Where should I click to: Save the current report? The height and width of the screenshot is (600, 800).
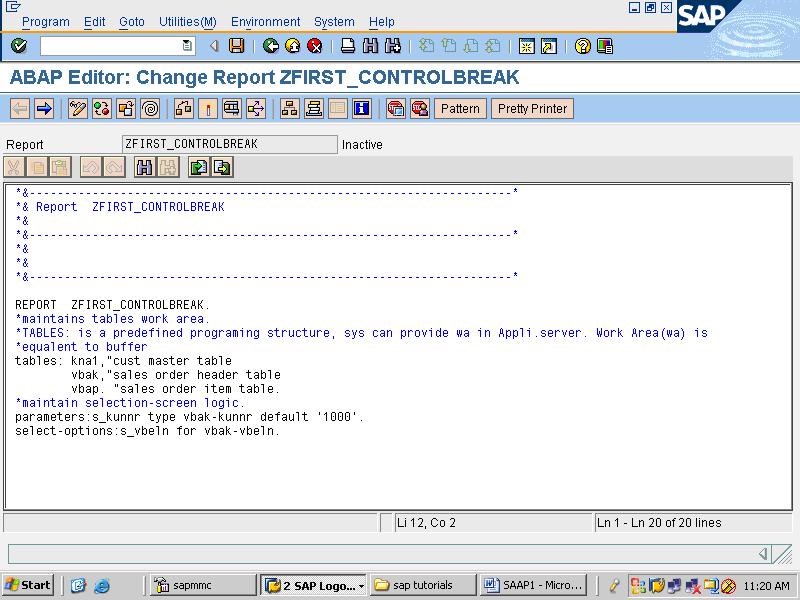[x=235, y=44]
